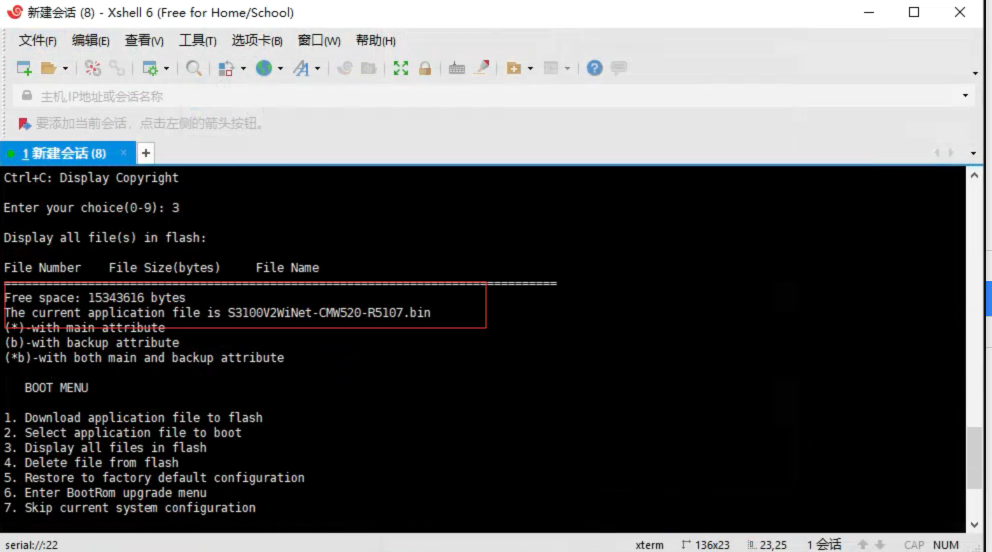Close the 新建会话 (8) tab

[123, 153]
